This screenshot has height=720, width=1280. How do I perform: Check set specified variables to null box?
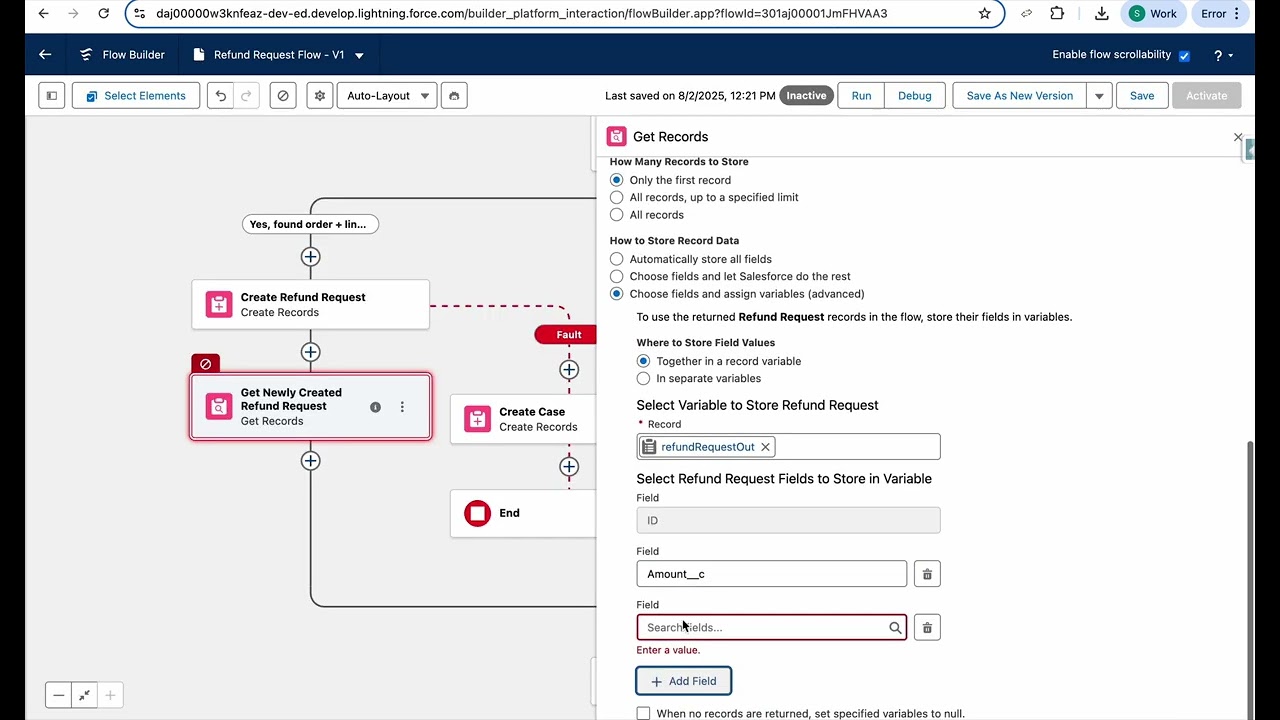643,714
